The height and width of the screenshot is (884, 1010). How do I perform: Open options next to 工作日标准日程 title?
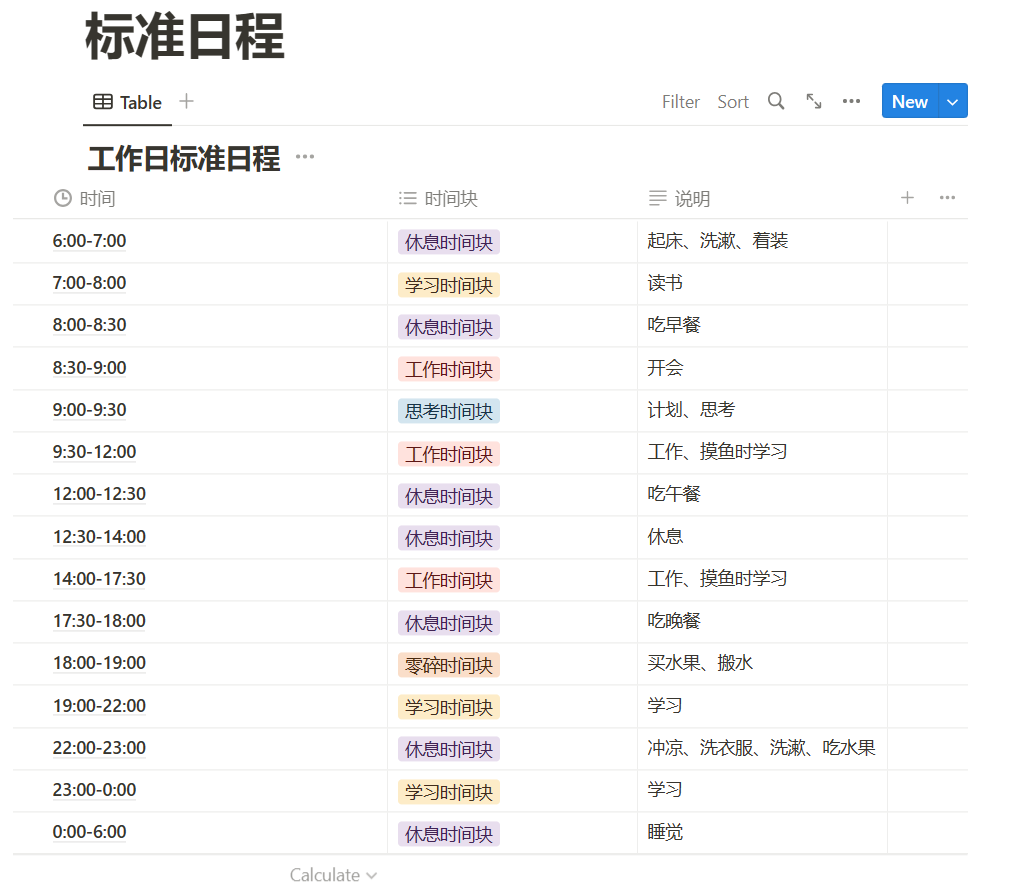coord(305,157)
